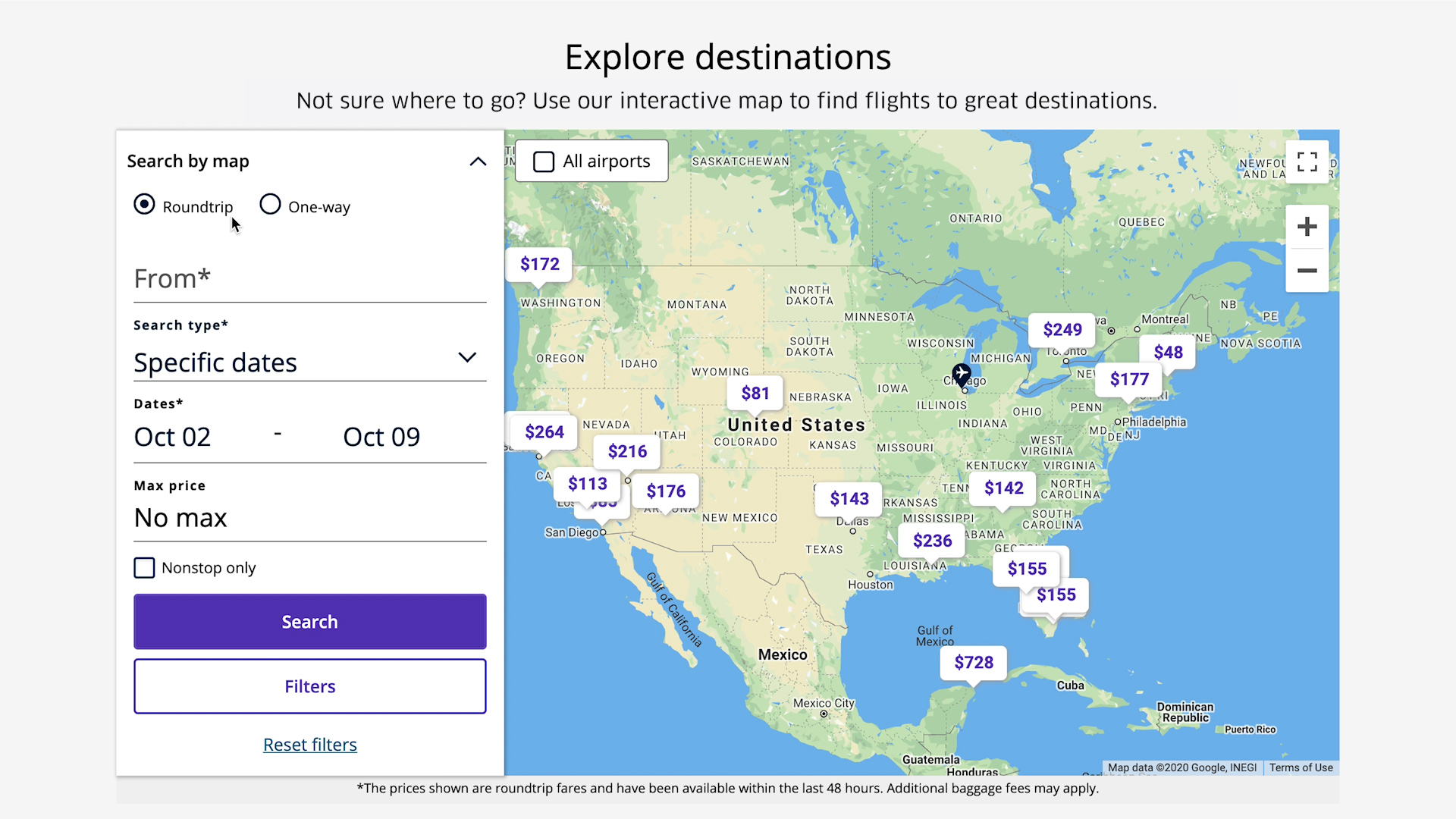1456x819 pixels.
Task: Click the return date Oct 09 field
Action: pos(382,436)
